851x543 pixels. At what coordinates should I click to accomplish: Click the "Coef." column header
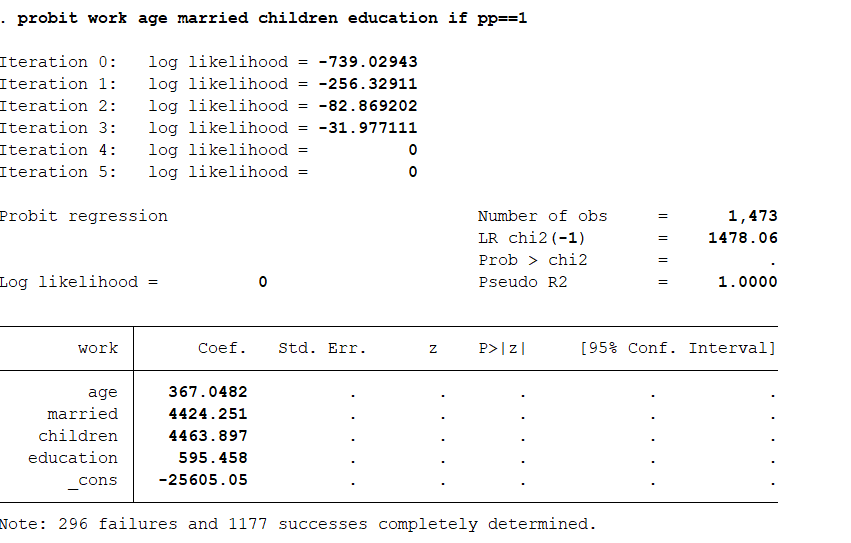point(222,348)
